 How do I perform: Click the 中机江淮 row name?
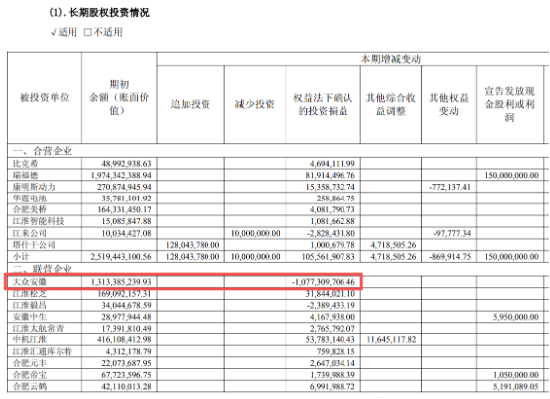[30, 339]
